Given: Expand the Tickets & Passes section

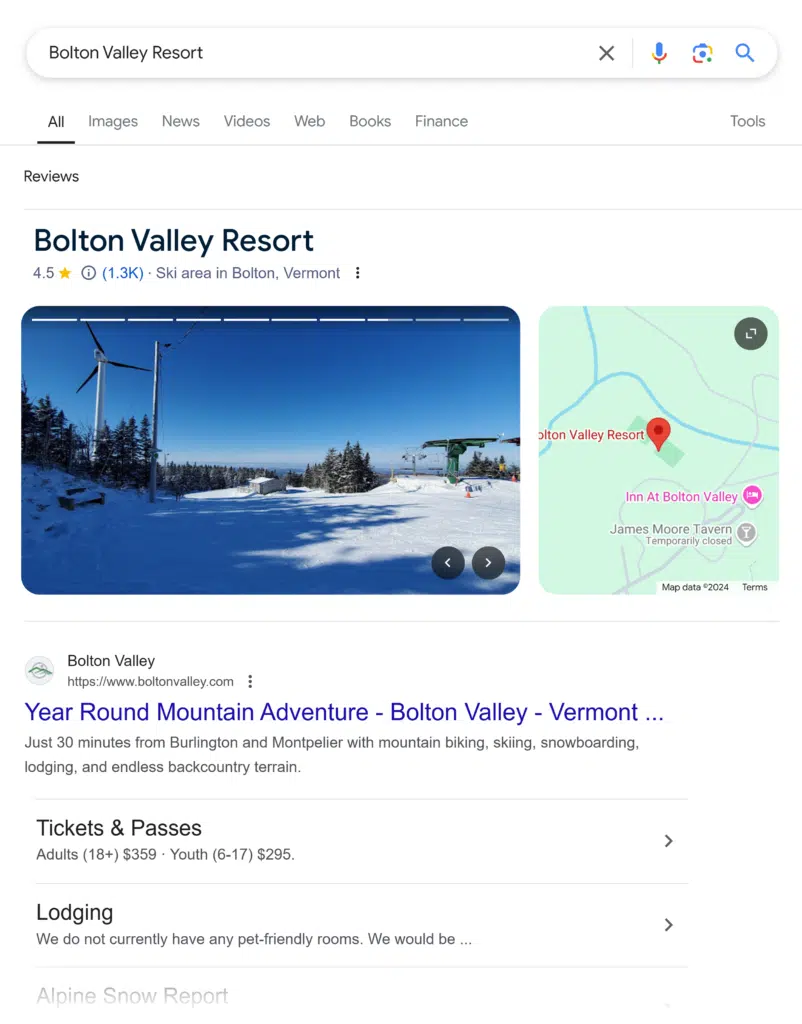Looking at the screenshot, I should click(669, 841).
